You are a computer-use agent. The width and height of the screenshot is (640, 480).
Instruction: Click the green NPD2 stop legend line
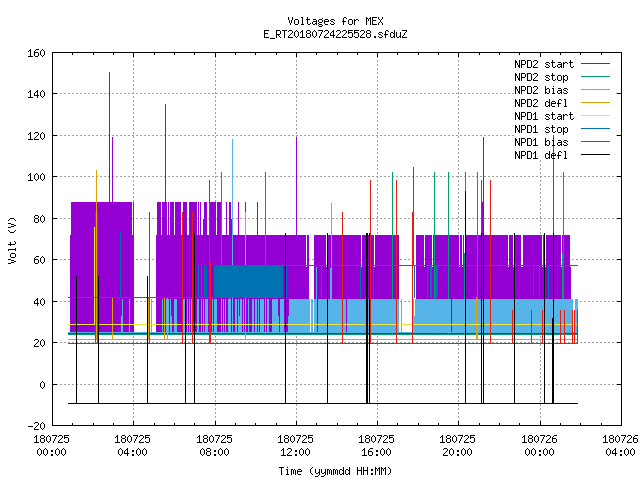tap(595, 77)
